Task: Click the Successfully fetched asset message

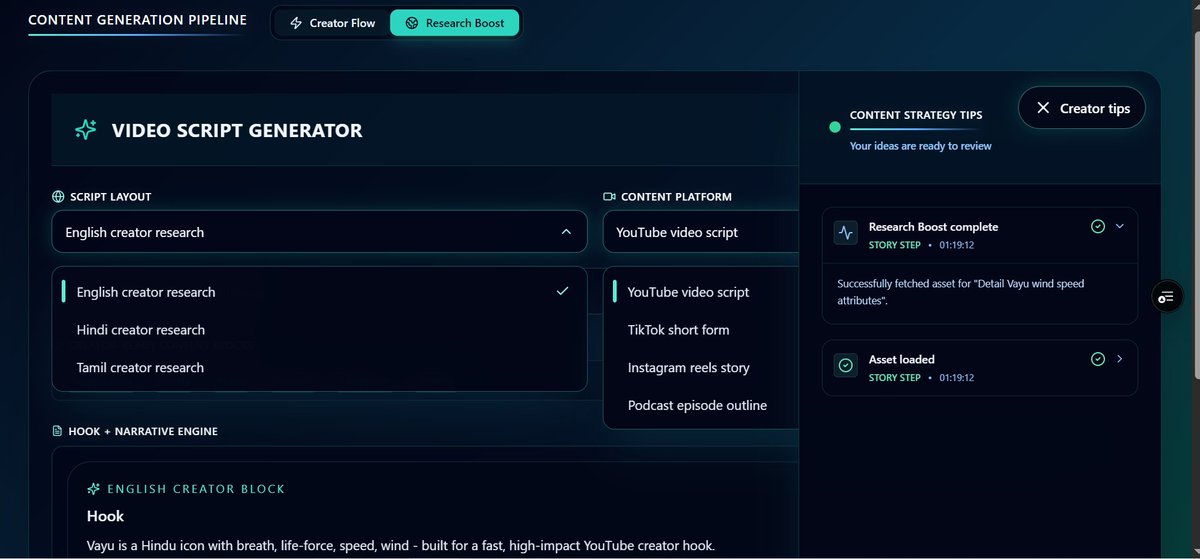Action: 961,292
